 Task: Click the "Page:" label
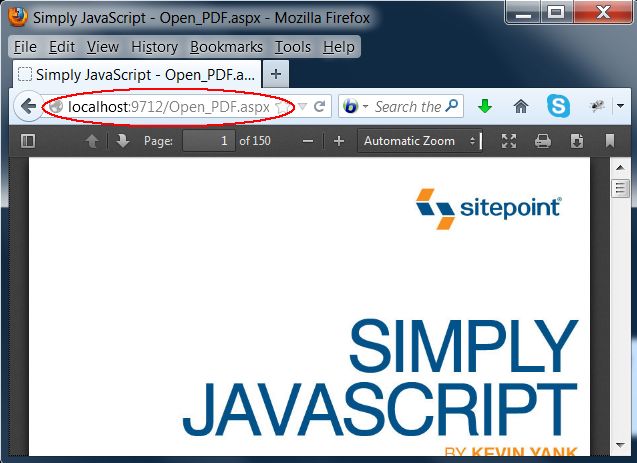point(158,141)
